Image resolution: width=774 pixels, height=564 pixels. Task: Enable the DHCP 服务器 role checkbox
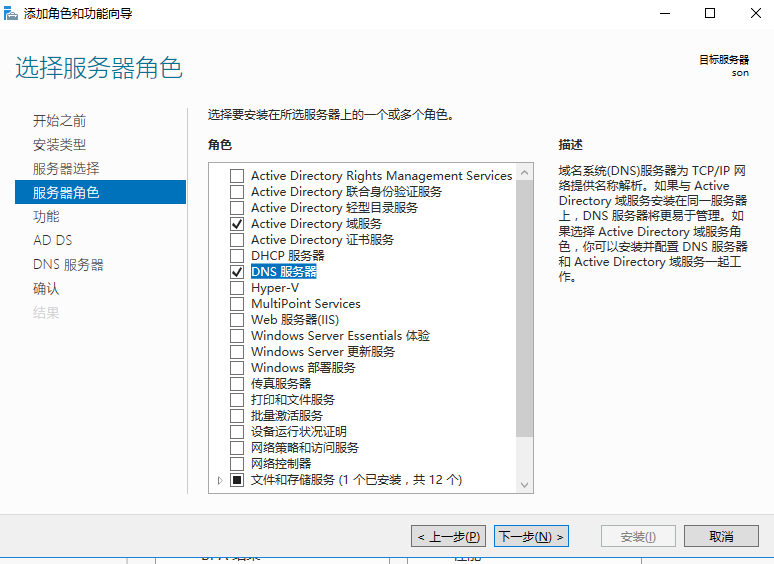237,256
